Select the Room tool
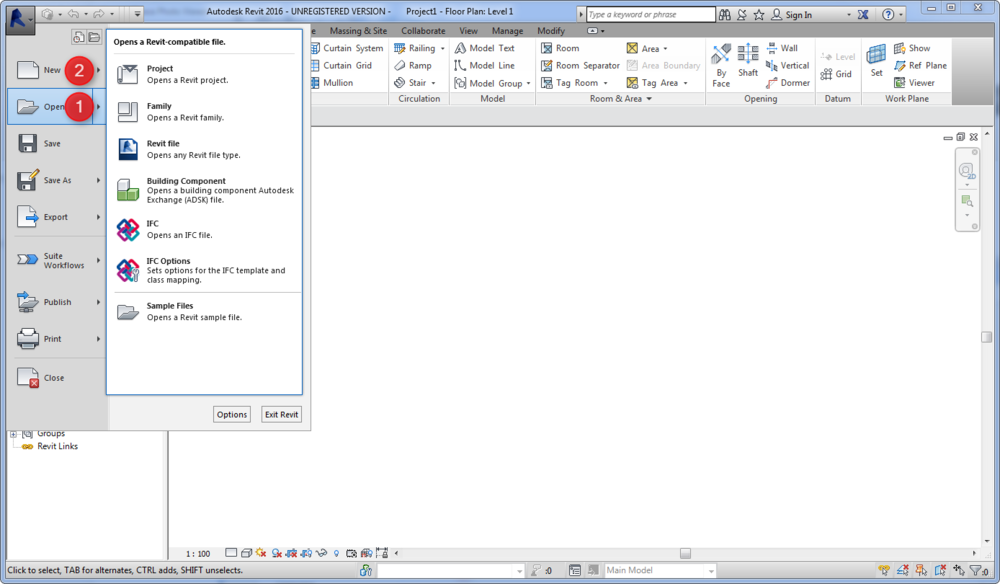Viewport: 1000px width, 584px height. [x=560, y=48]
